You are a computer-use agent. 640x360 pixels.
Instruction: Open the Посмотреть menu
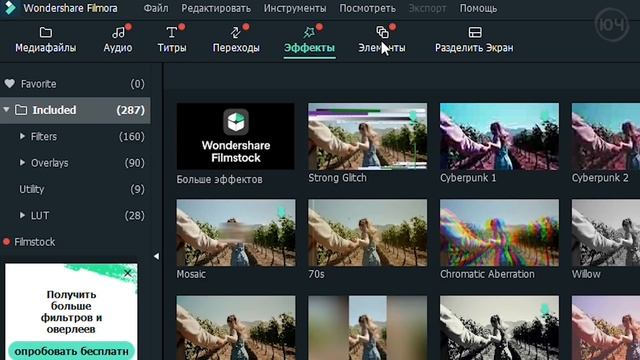pyautogui.click(x=367, y=8)
